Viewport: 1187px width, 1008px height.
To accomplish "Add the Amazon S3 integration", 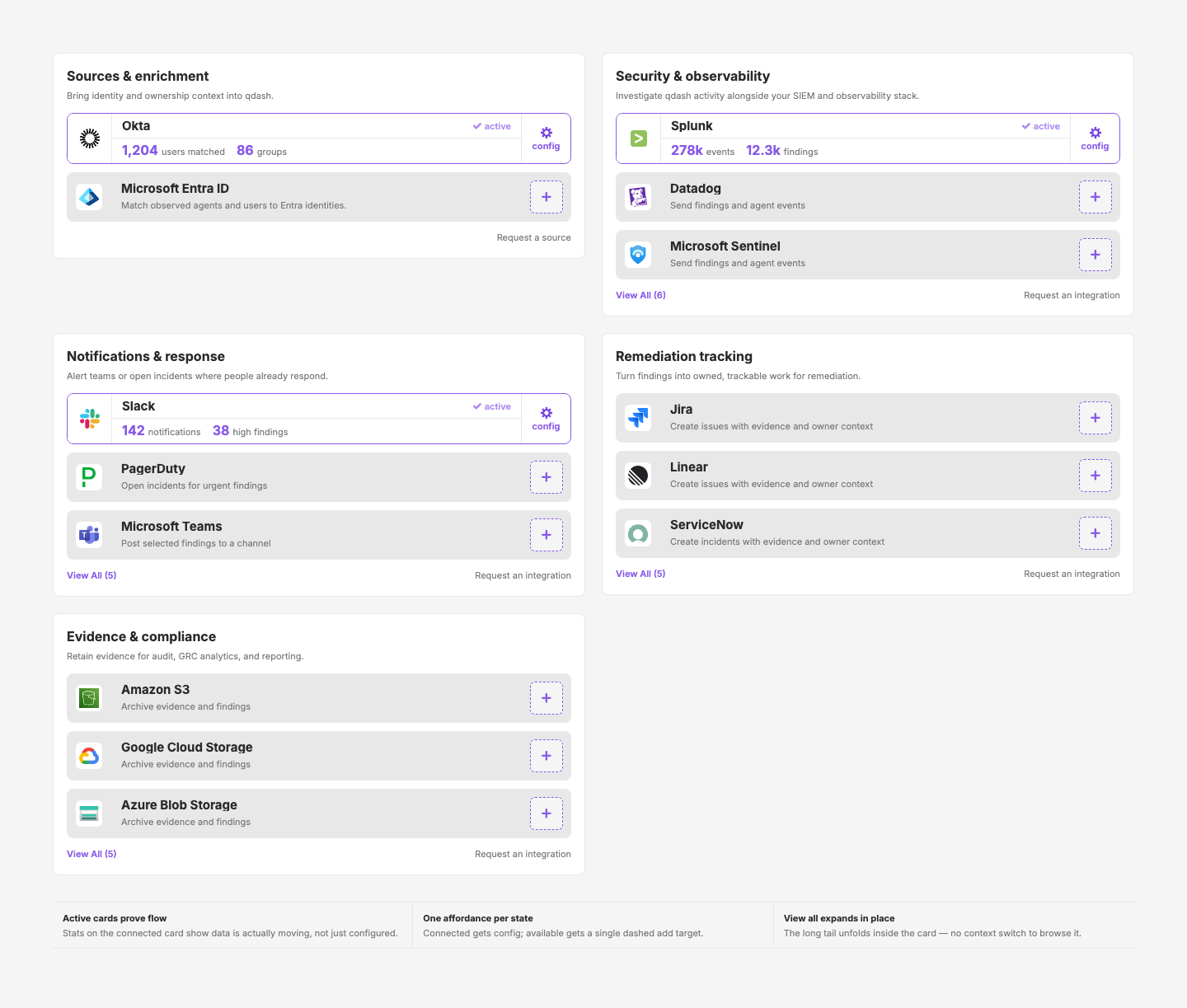I will (x=547, y=698).
